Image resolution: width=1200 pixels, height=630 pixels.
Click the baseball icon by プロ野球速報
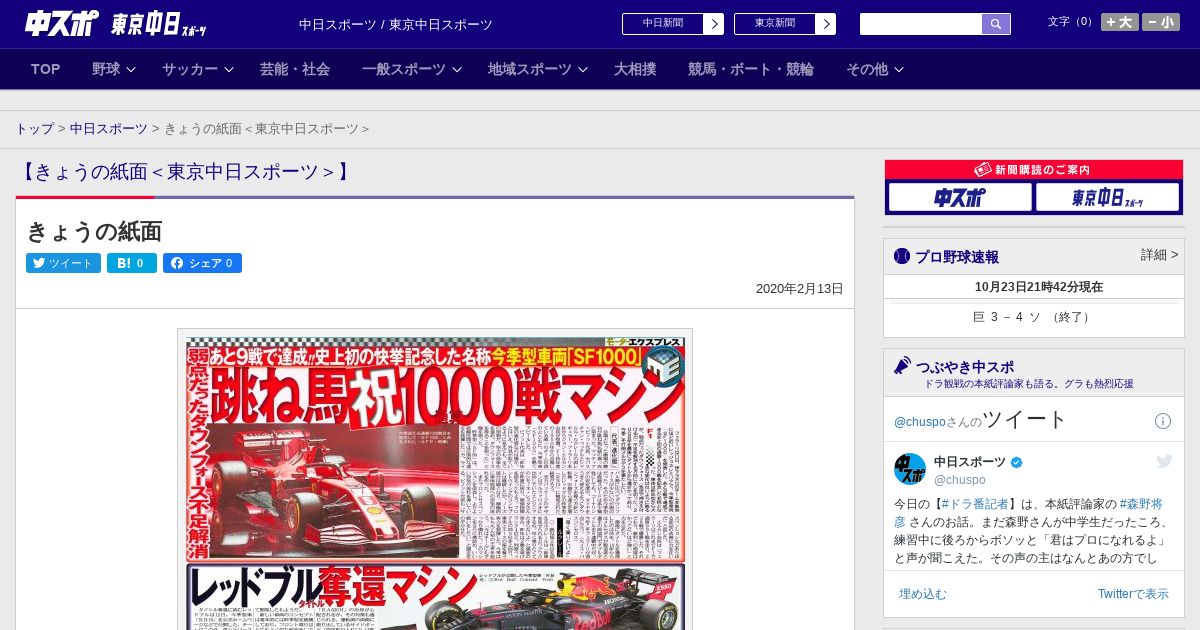902,256
